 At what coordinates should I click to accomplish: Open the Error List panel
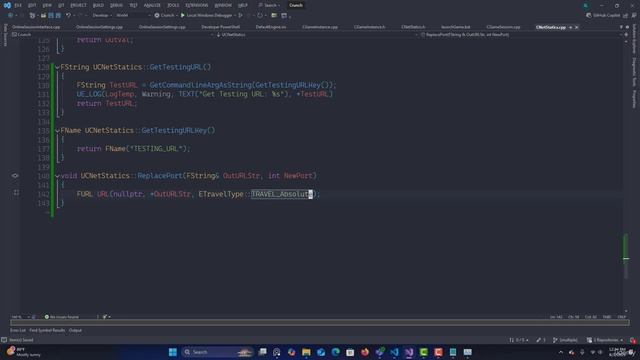click(x=18, y=330)
